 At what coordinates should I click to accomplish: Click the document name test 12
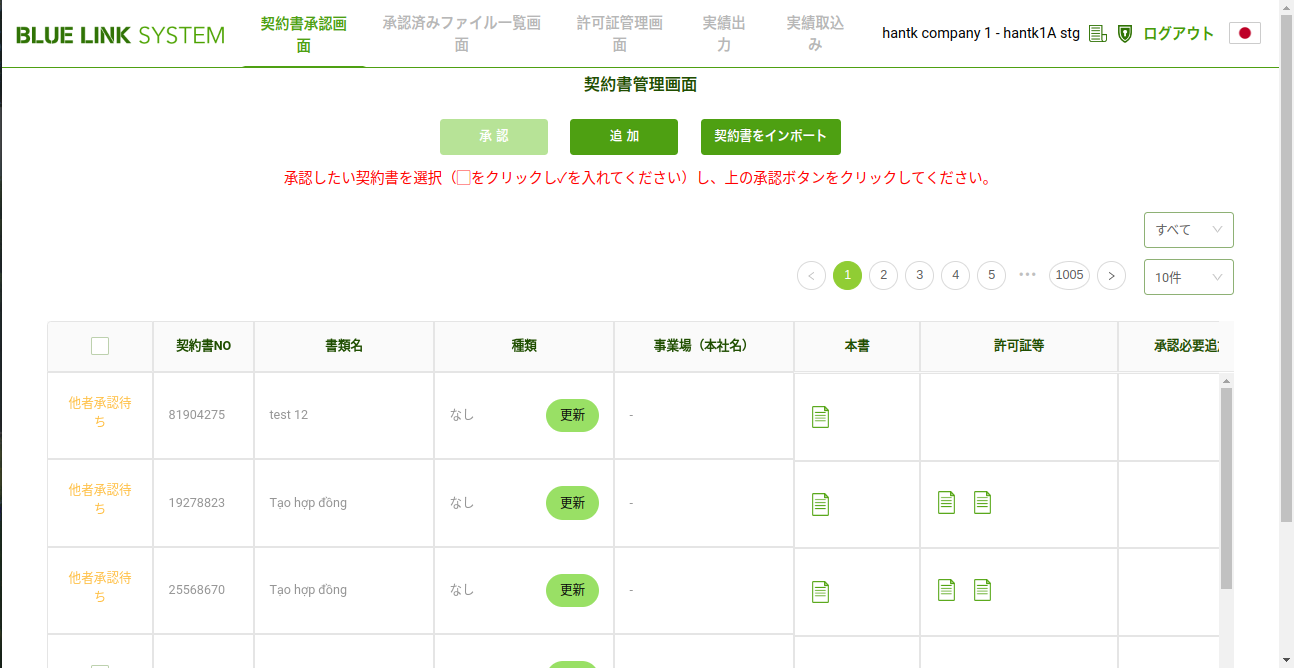point(289,415)
